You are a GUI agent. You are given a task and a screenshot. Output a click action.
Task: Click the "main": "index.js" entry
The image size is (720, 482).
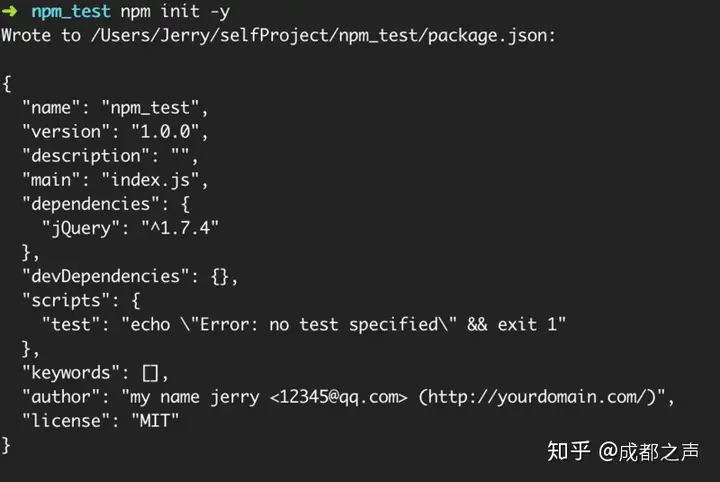click(x=115, y=180)
